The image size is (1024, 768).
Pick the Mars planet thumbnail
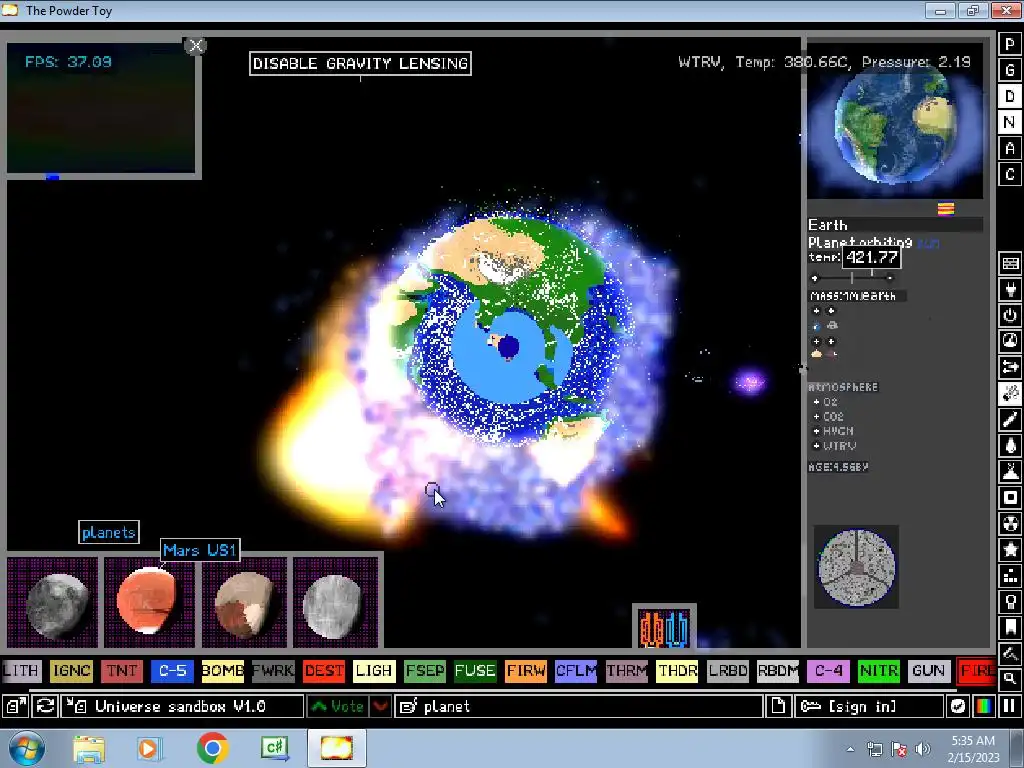click(150, 602)
